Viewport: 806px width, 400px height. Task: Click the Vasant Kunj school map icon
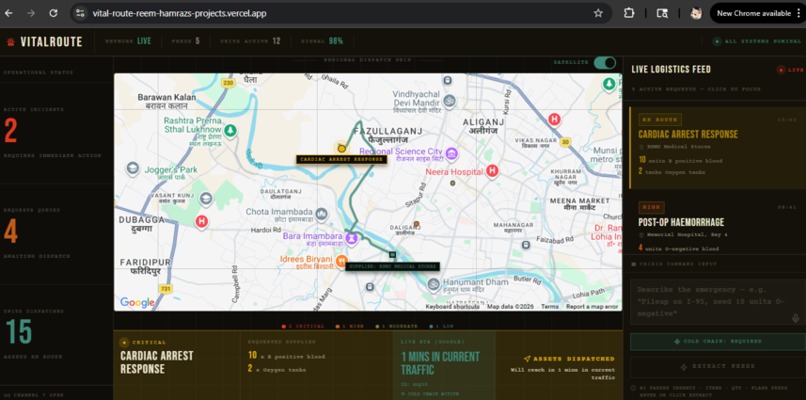point(206,197)
